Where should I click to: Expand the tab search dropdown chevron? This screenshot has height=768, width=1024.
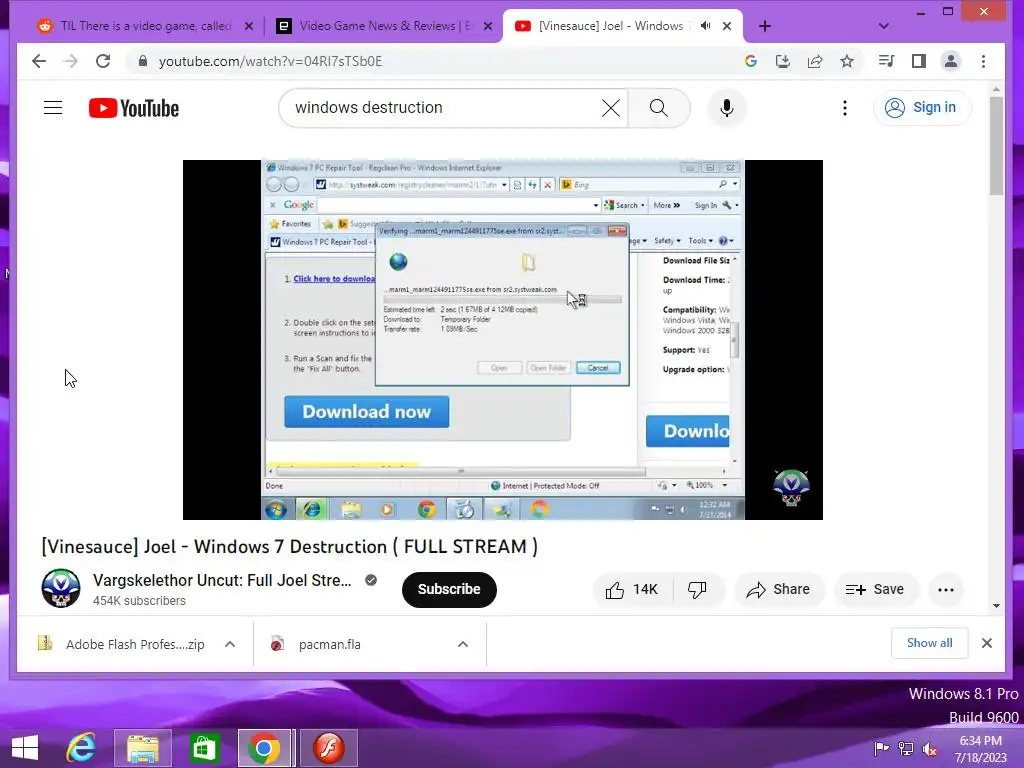pyautogui.click(x=884, y=26)
